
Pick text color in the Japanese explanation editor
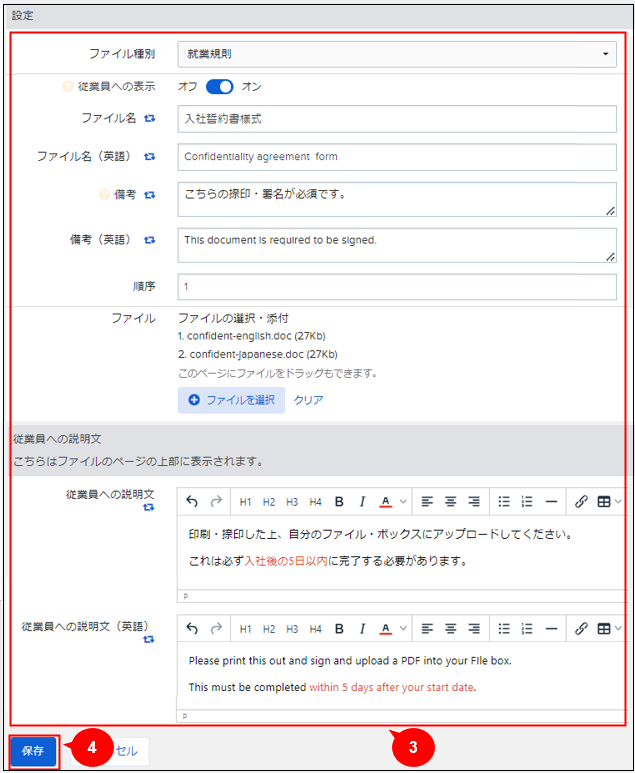click(386, 501)
